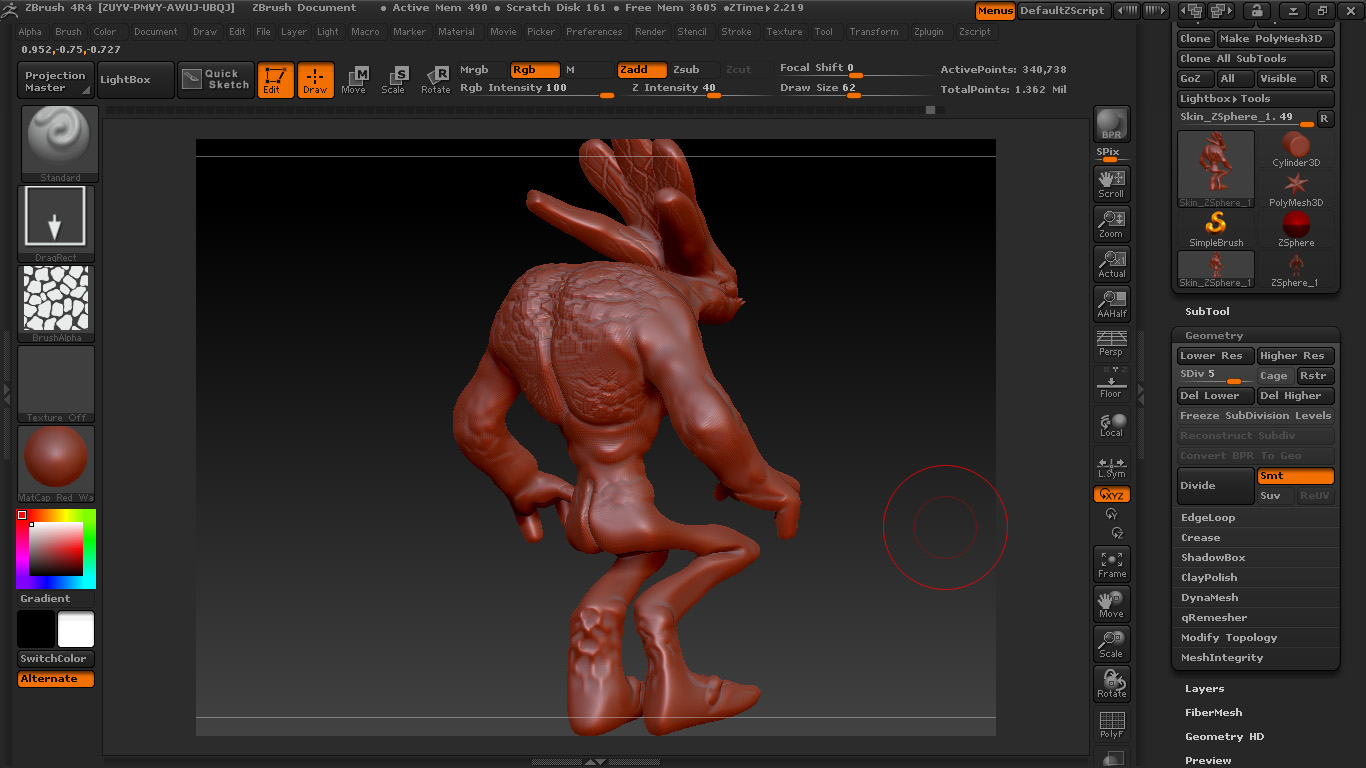
Task: Expand the Layers section
Action: pos(1204,689)
